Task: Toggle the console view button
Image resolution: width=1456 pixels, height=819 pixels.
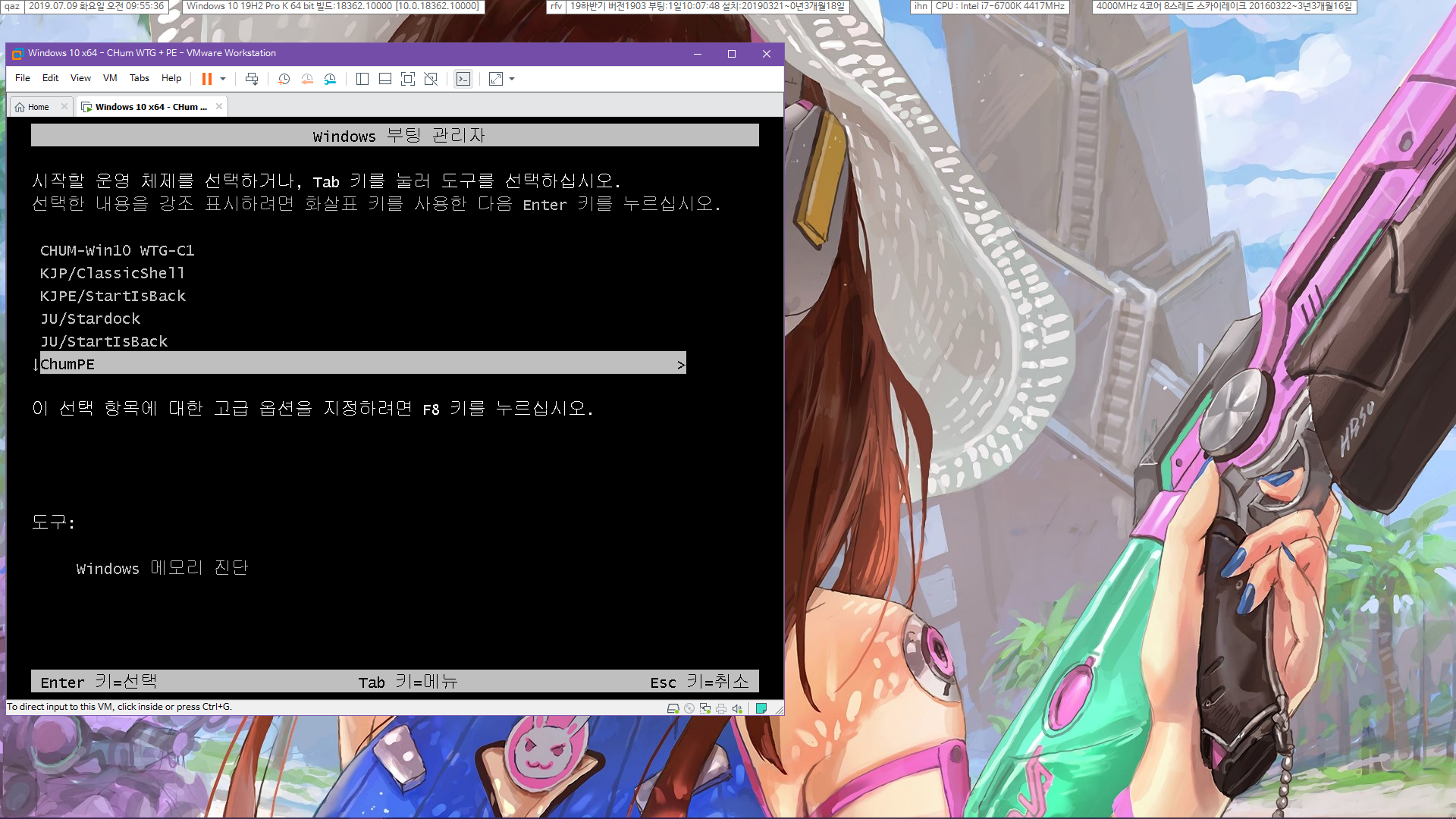Action: [463, 79]
